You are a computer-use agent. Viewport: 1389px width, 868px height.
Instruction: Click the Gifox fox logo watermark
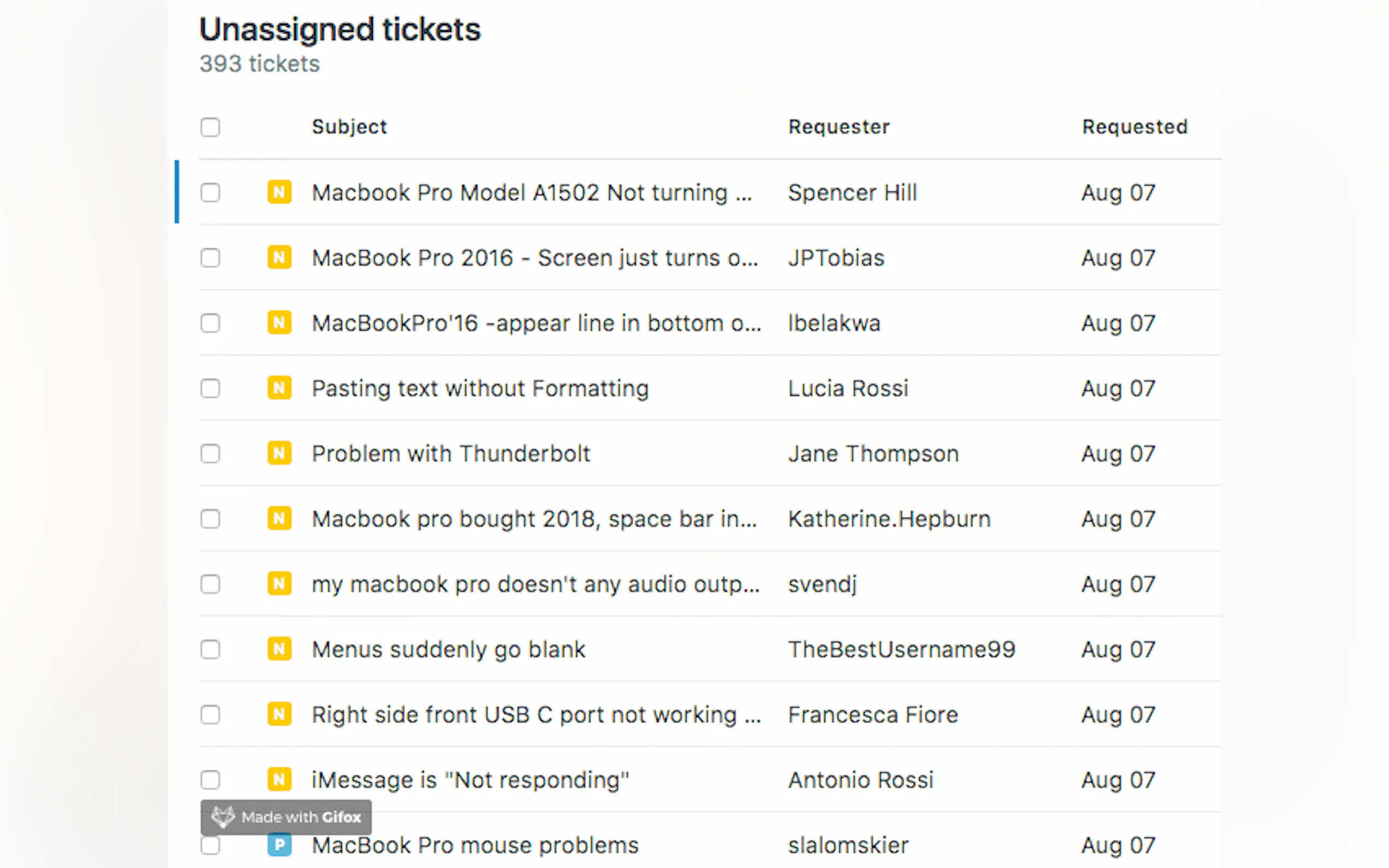pyautogui.click(x=223, y=817)
